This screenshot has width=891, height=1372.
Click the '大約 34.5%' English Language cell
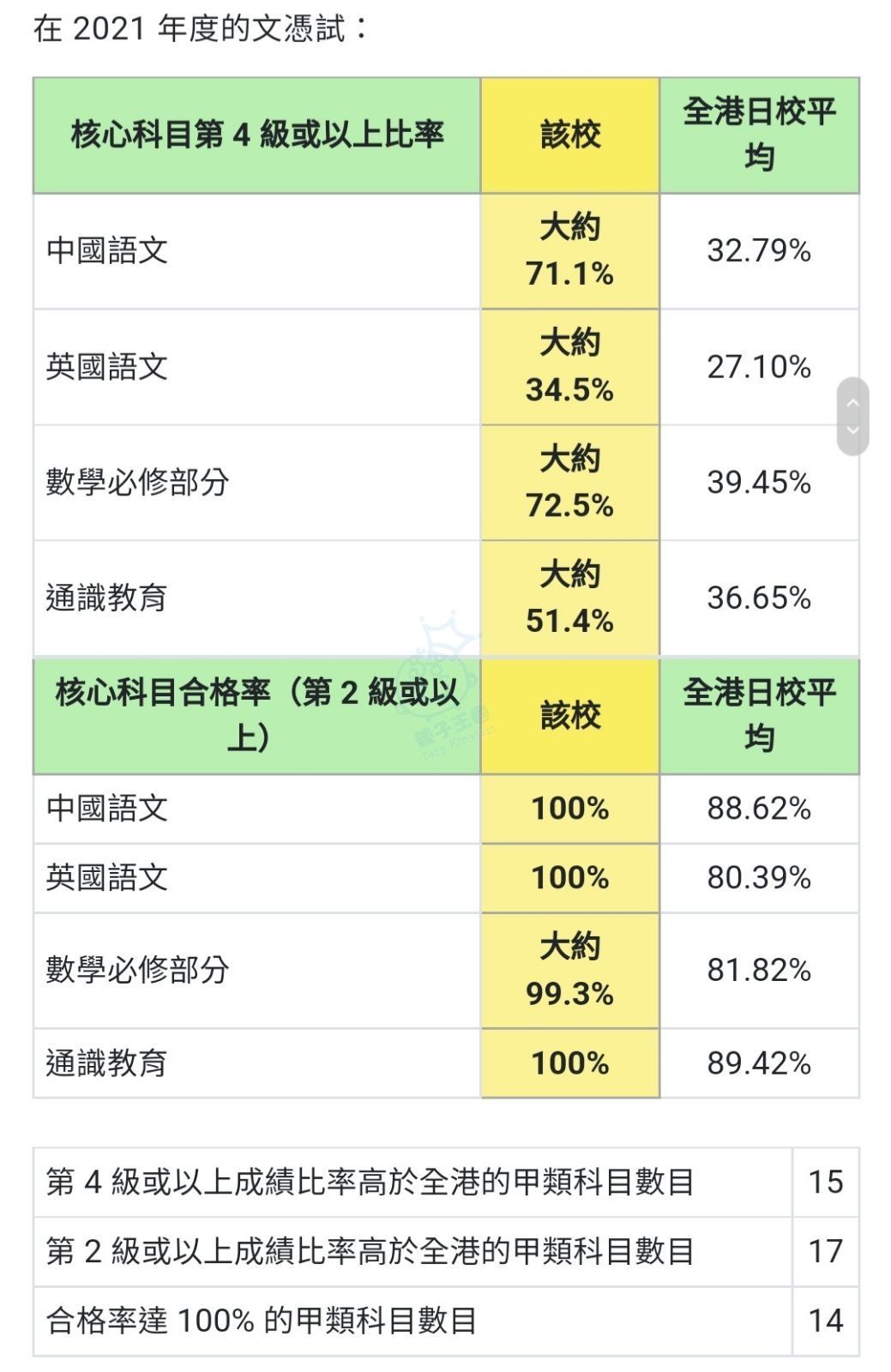pyautogui.click(x=569, y=366)
